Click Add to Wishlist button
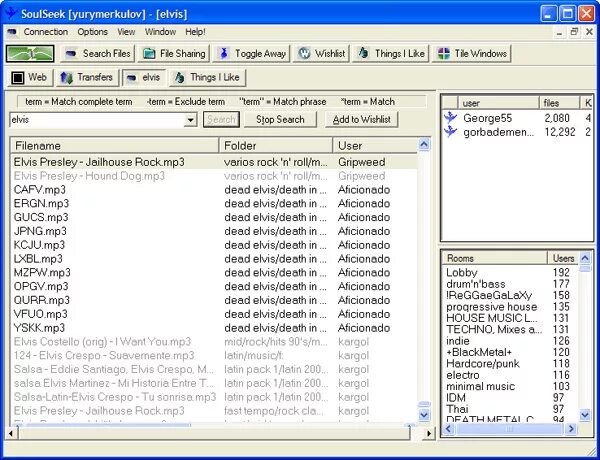Screen dimensions: 600x460 362,120
